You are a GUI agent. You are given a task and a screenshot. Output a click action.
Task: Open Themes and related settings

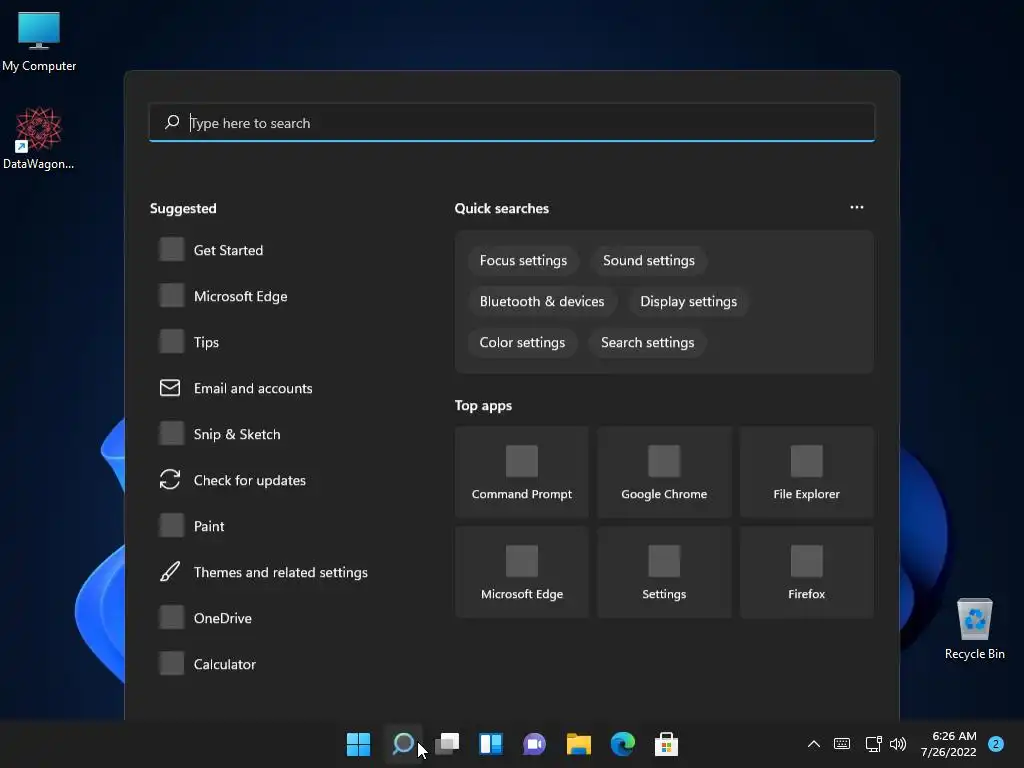coord(263,572)
